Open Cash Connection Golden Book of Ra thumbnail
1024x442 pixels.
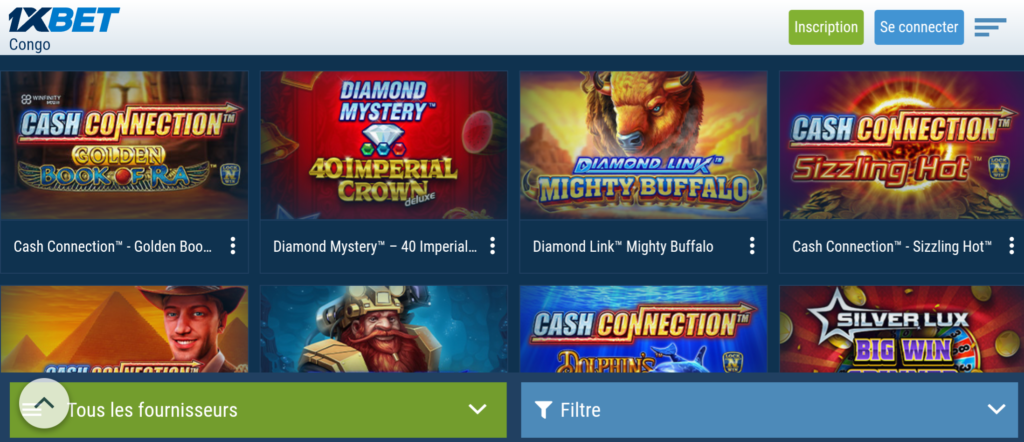point(124,146)
